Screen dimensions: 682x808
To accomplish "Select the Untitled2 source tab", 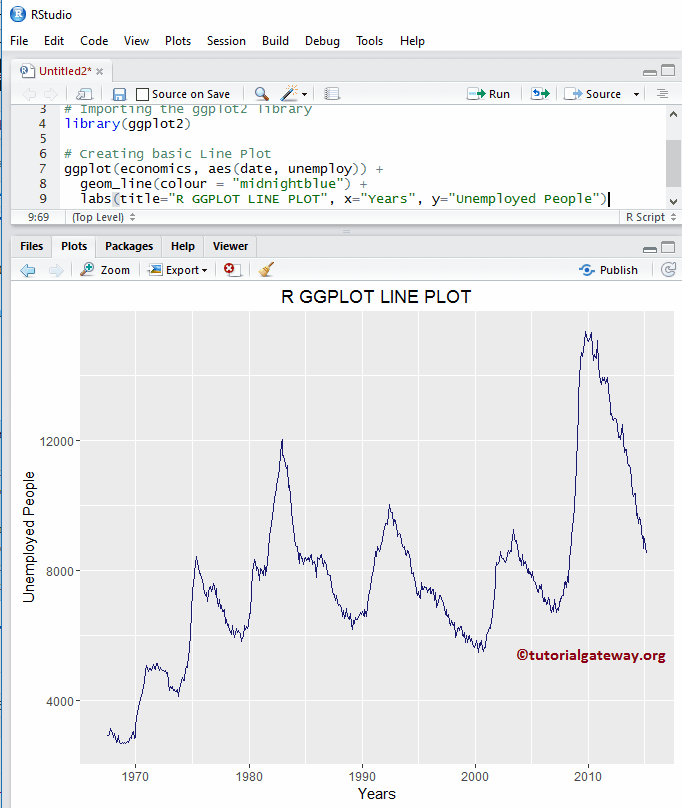I will click(64, 71).
